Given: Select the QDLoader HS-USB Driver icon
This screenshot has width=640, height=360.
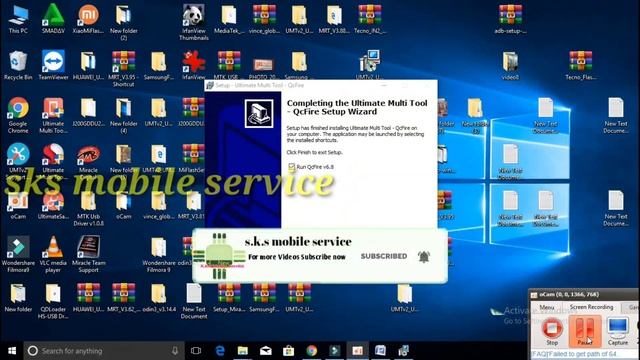Looking at the screenshot, I should click(x=53, y=301).
